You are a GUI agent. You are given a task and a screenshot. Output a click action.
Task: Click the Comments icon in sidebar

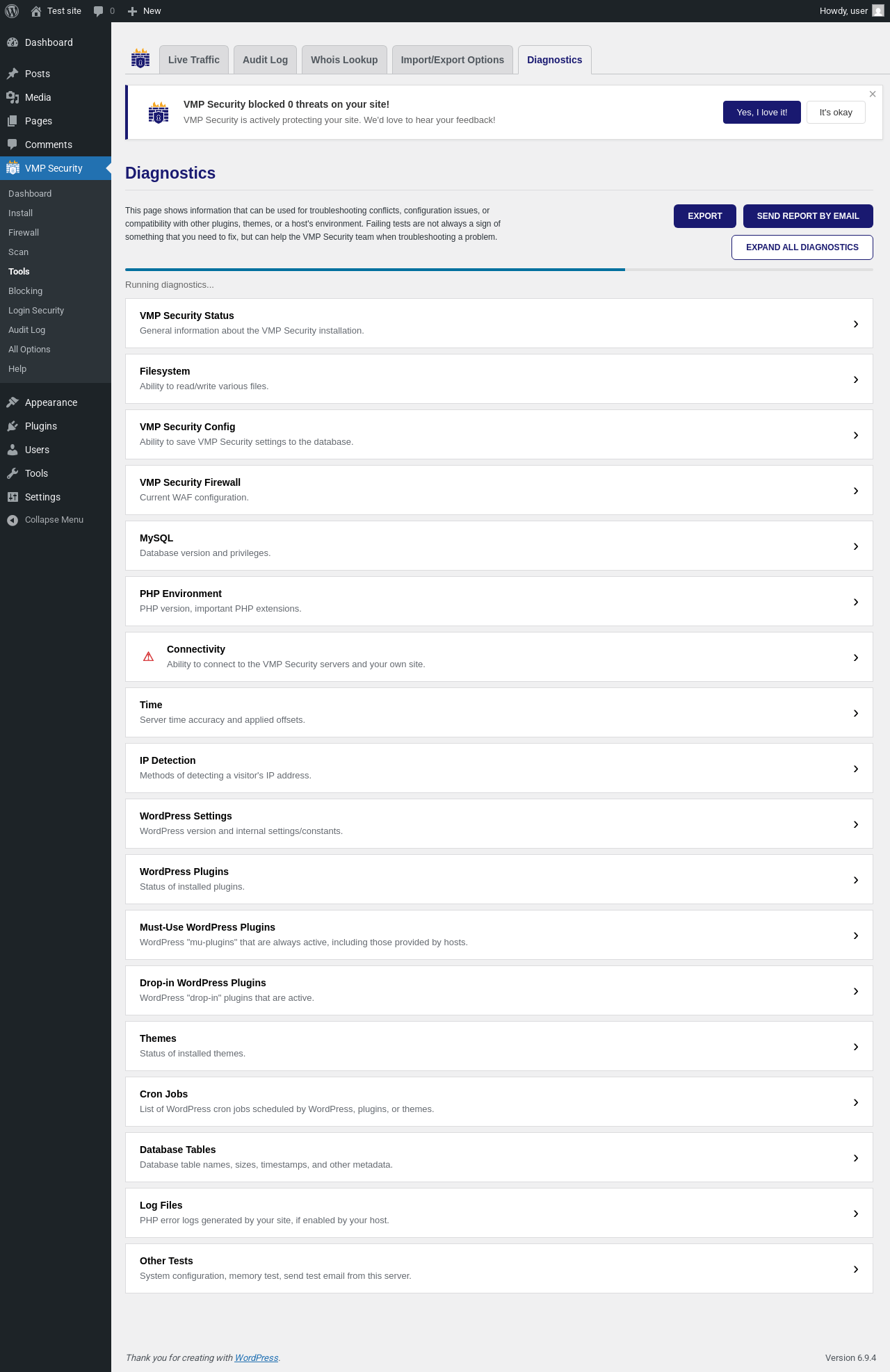coord(13,145)
